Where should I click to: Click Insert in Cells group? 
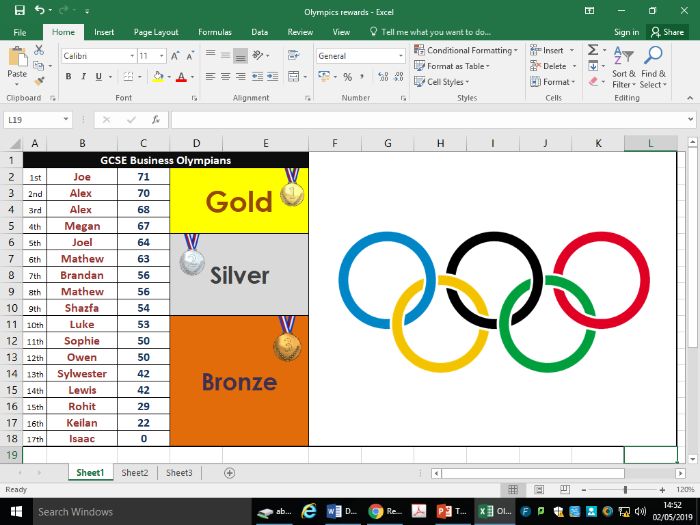click(x=552, y=50)
